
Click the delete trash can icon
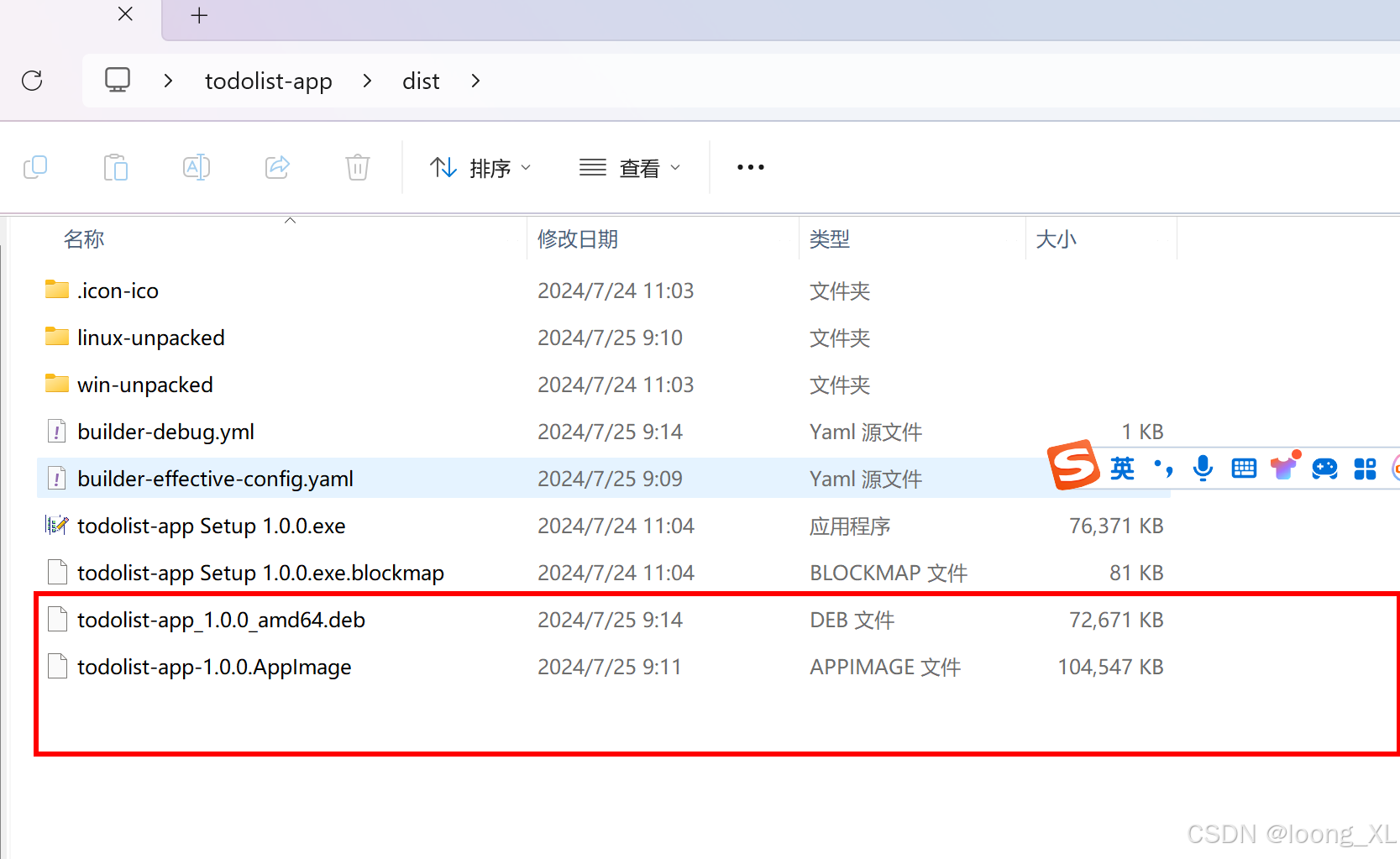click(358, 167)
